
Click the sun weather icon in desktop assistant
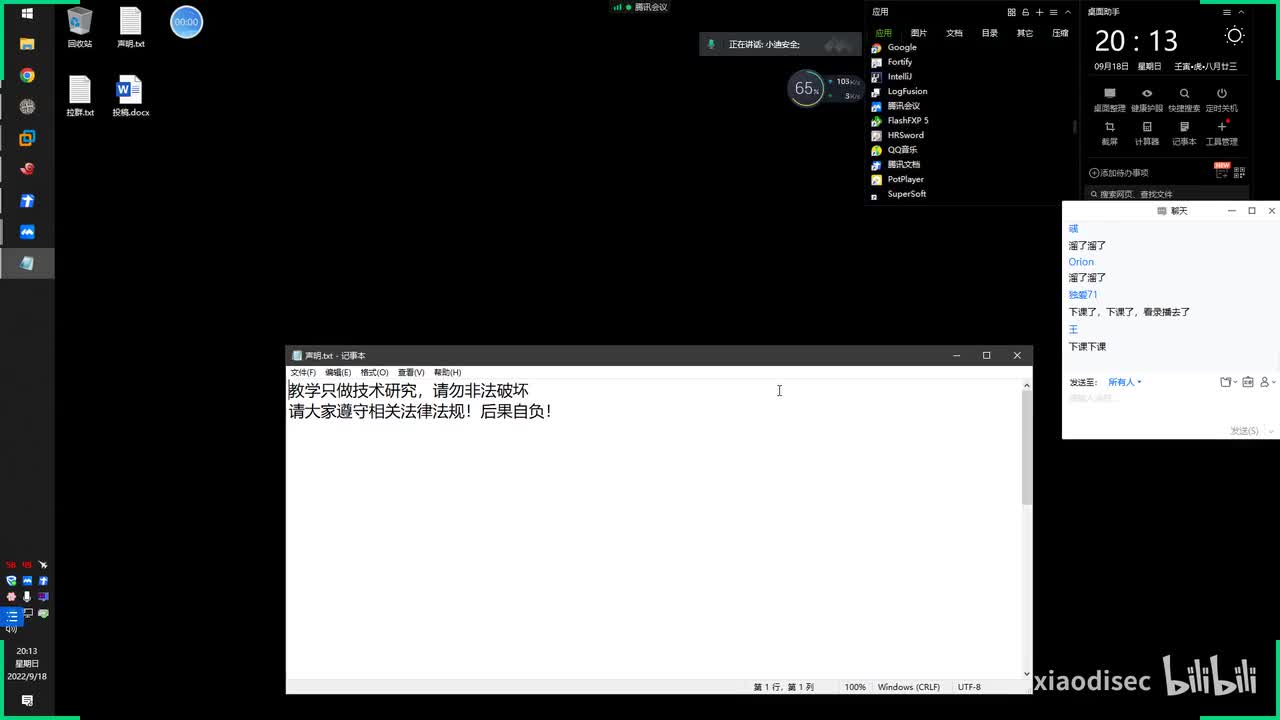1234,36
